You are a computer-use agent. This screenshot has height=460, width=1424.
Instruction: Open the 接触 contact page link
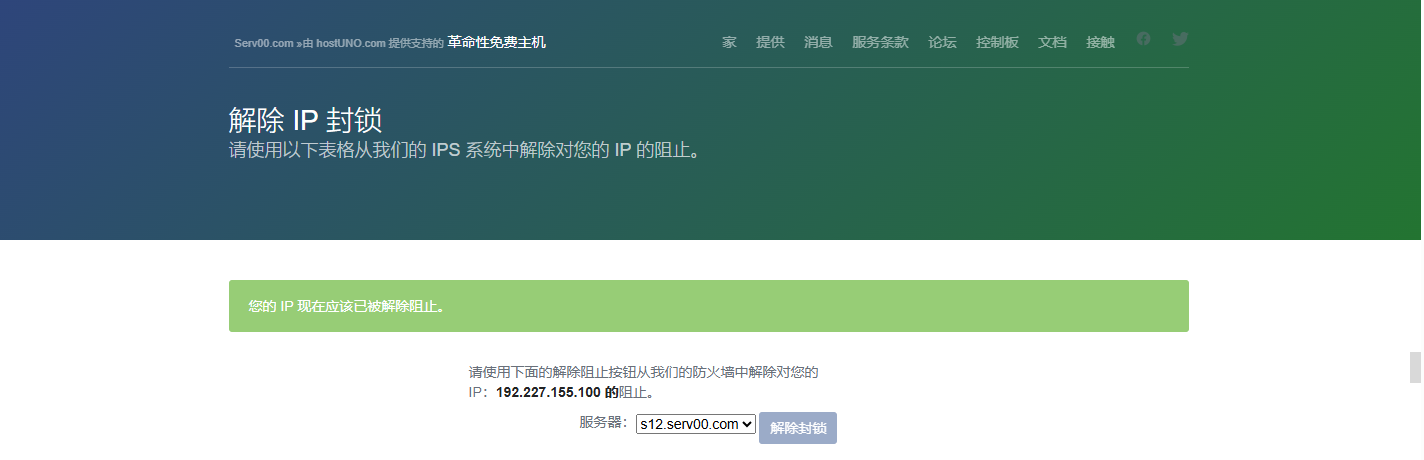point(1100,42)
